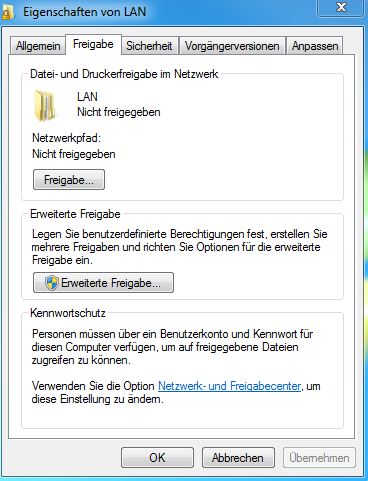This screenshot has height=481, width=368.
Task: Go to the Vorgängerversionen tab
Action: coord(232,46)
